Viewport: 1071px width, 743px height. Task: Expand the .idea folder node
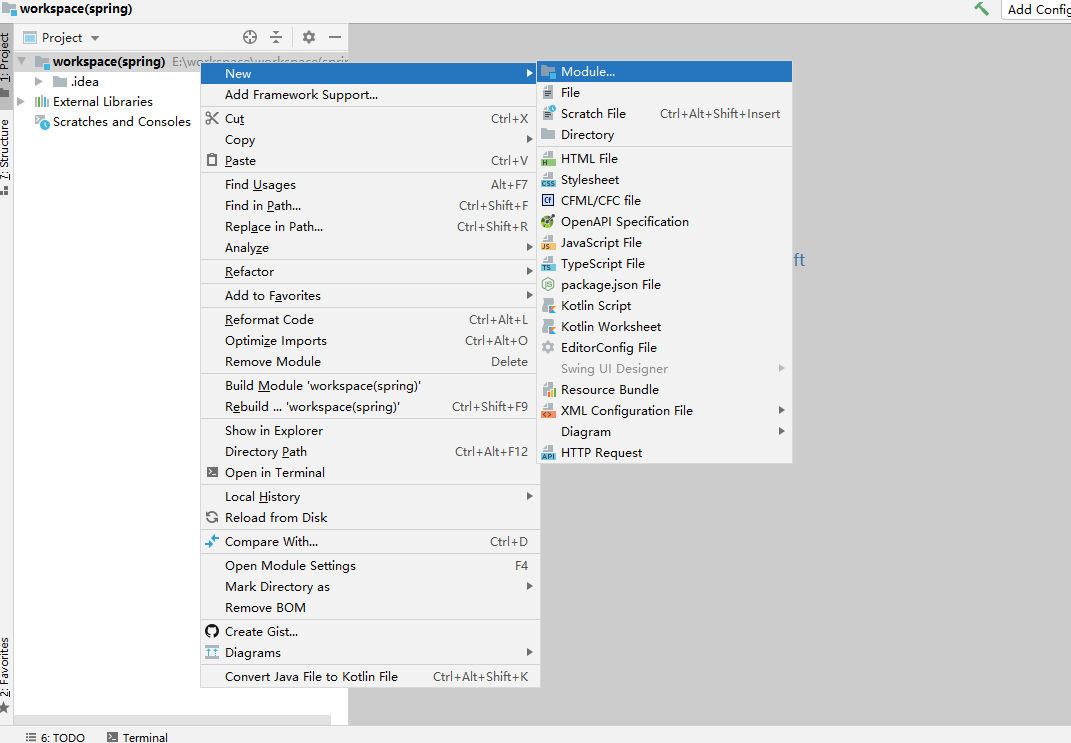(x=39, y=82)
